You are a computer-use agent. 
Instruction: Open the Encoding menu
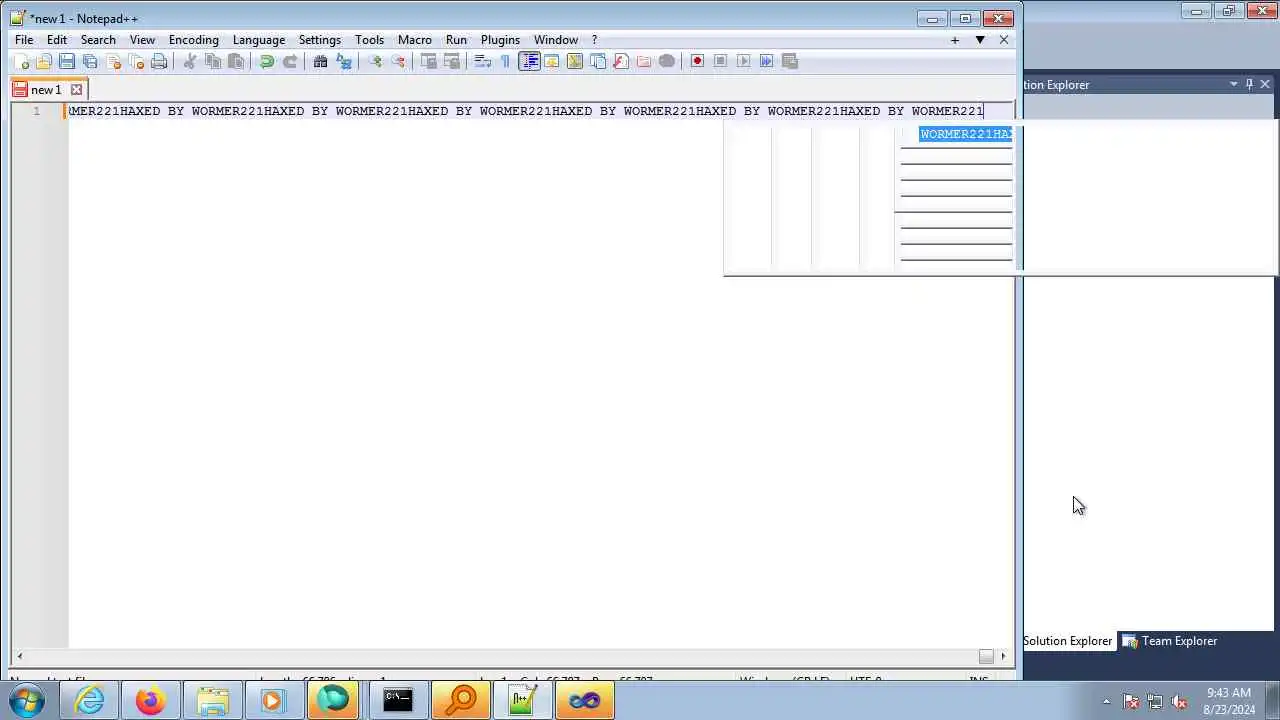coord(194,40)
